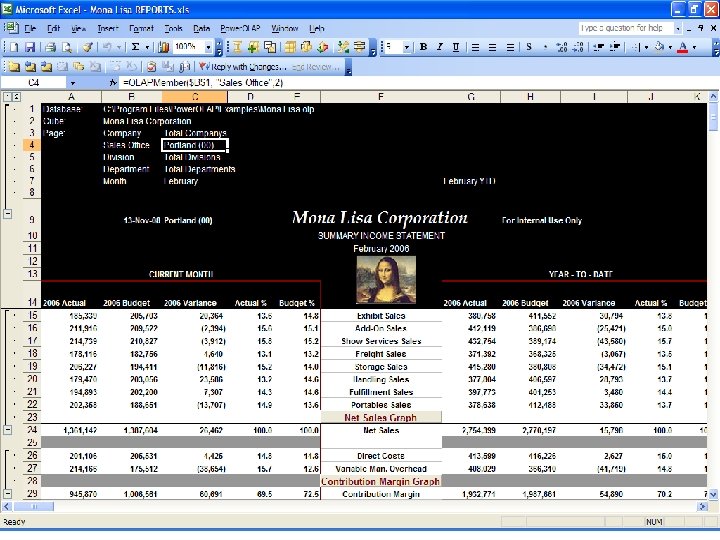
Task: Open the AutoSum functions dropdown arrow
Action: click(147, 47)
